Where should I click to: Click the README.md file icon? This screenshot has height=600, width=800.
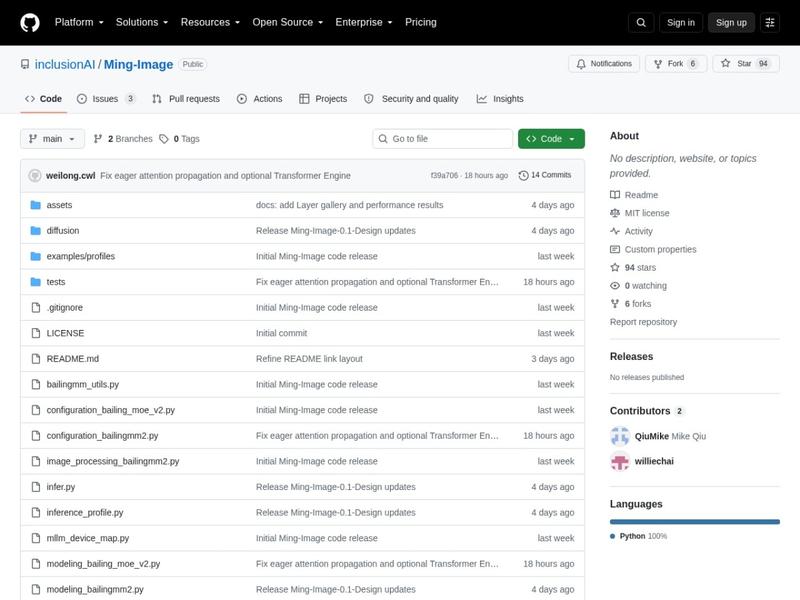pos(36,359)
